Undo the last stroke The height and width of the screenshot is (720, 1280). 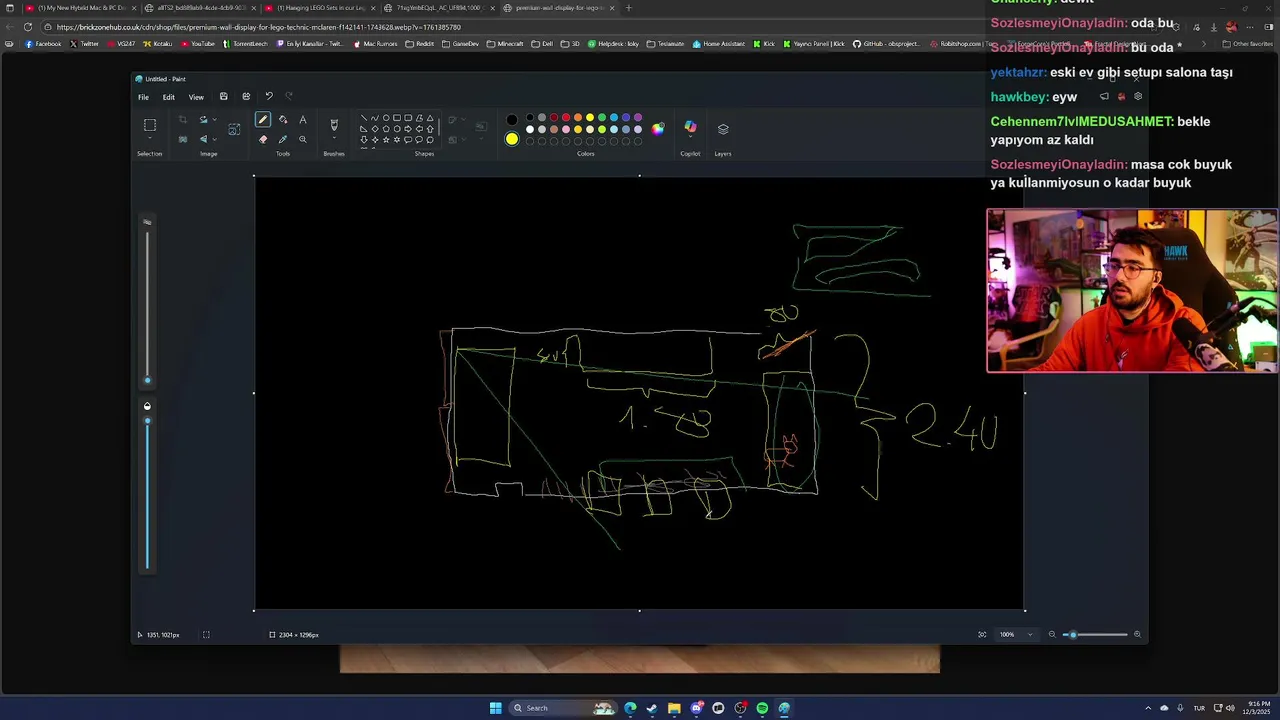click(268, 96)
